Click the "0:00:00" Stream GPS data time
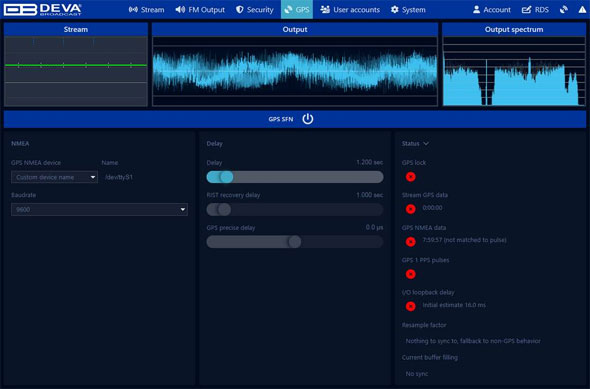This screenshot has height=389, width=590. [432, 208]
